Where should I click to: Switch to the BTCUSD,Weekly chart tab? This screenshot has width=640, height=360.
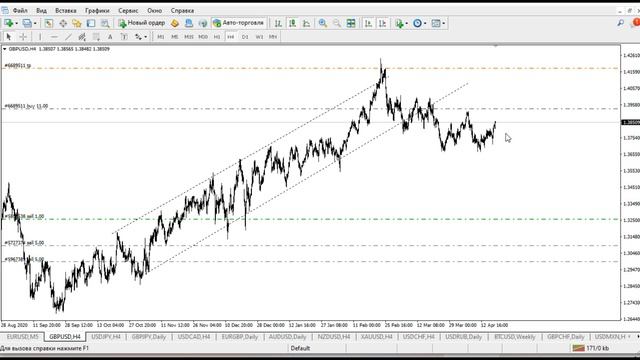tap(515, 337)
